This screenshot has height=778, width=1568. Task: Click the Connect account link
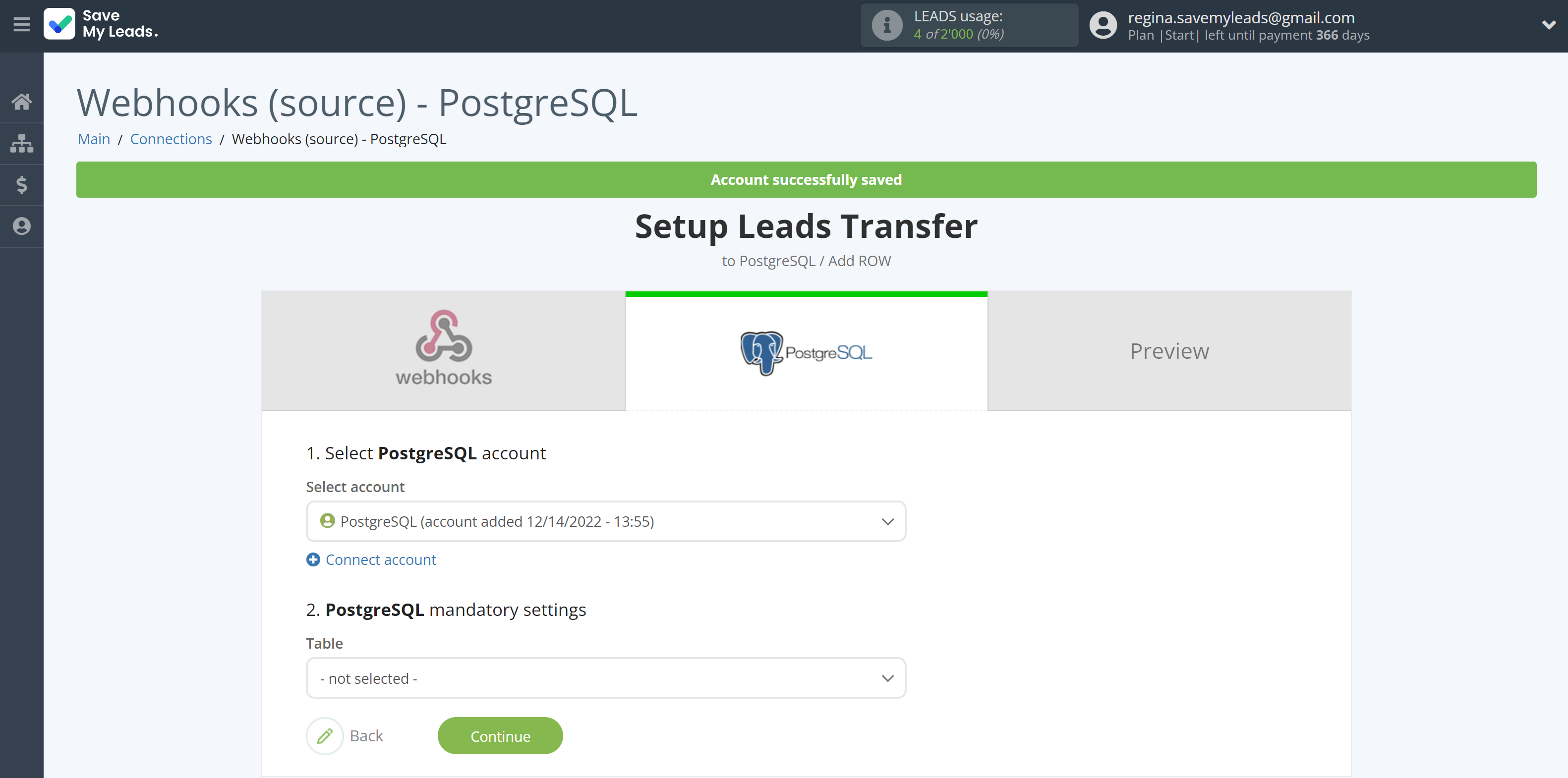pyautogui.click(x=380, y=559)
